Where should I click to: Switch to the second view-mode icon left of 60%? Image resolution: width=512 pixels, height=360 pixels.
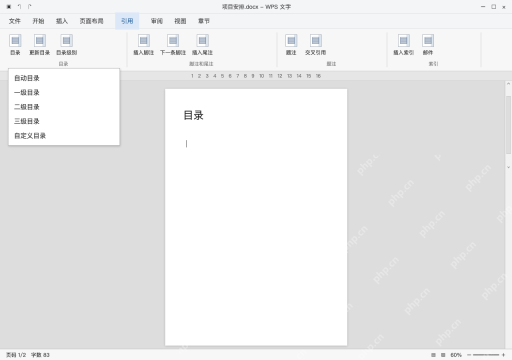443,355
